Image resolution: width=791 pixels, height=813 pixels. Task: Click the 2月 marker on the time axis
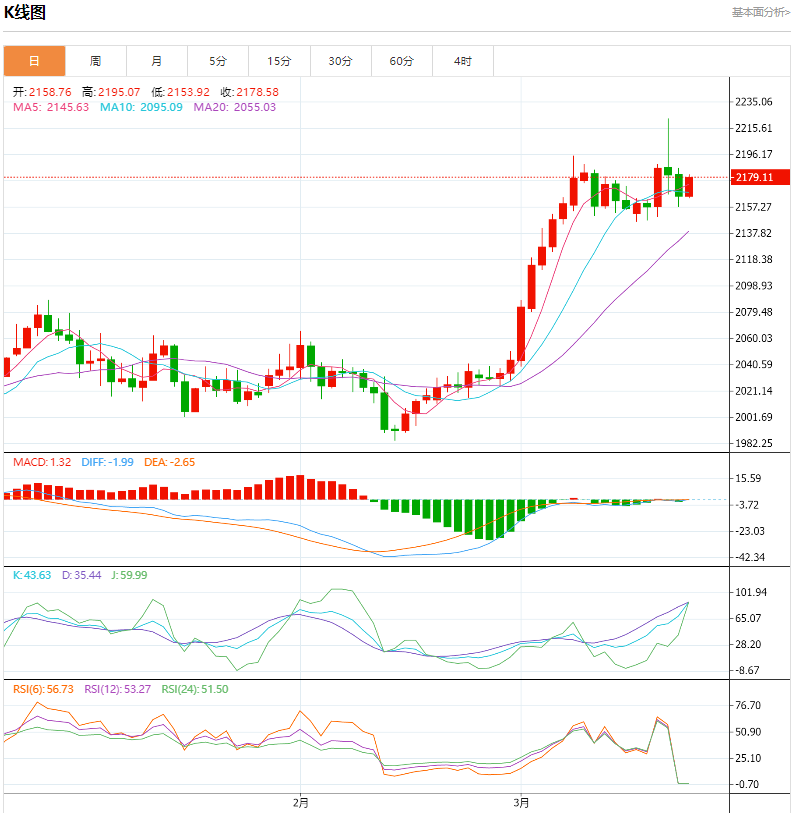pos(301,803)
